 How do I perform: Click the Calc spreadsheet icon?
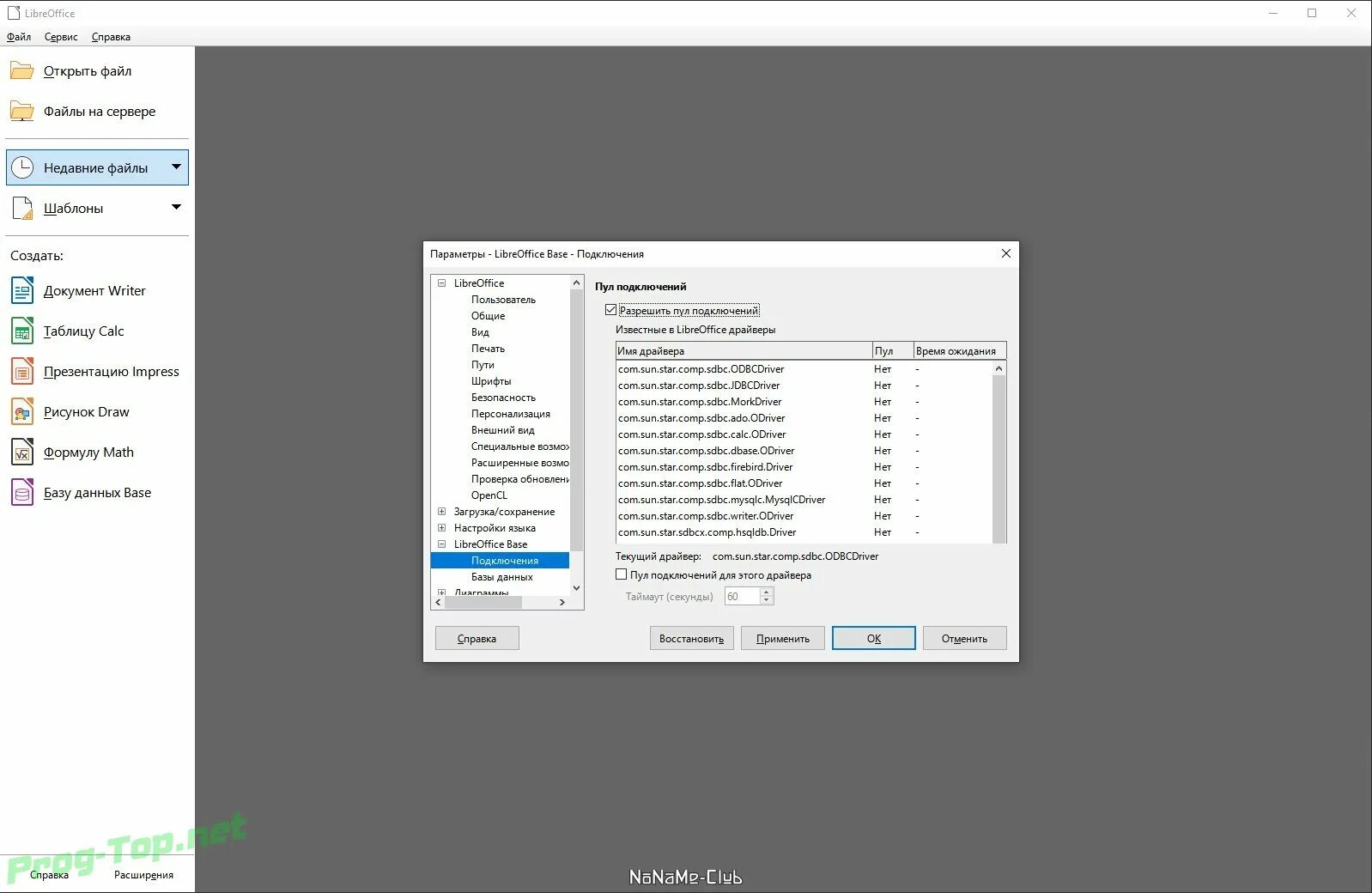(22, 331)
